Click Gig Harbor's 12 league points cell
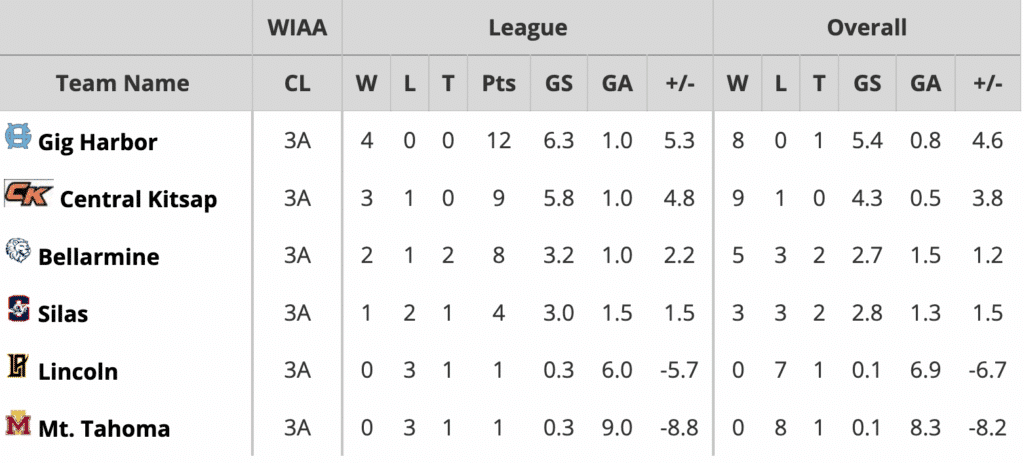Image resolution: width=1024 pixels, height=463 pixels. 498,142
